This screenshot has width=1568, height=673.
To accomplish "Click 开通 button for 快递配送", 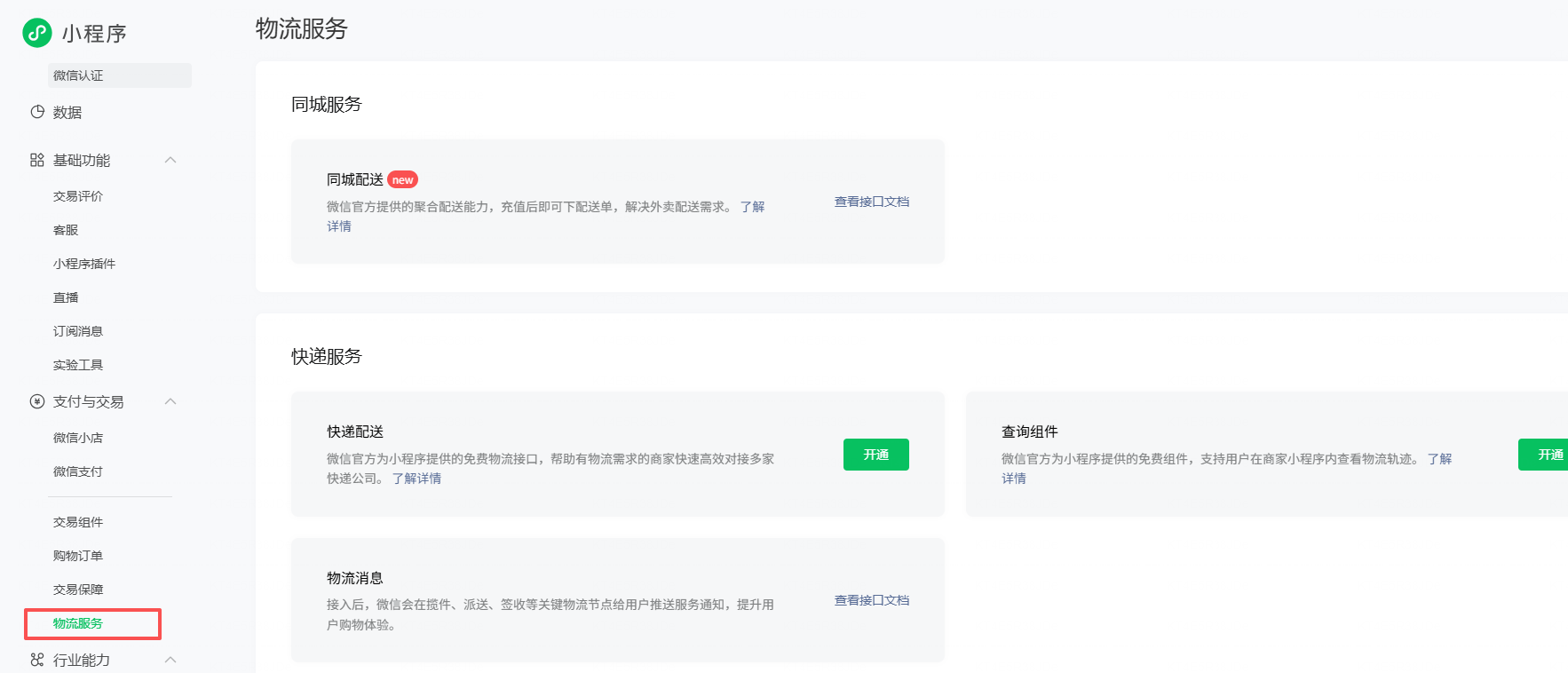I will 876,455.
